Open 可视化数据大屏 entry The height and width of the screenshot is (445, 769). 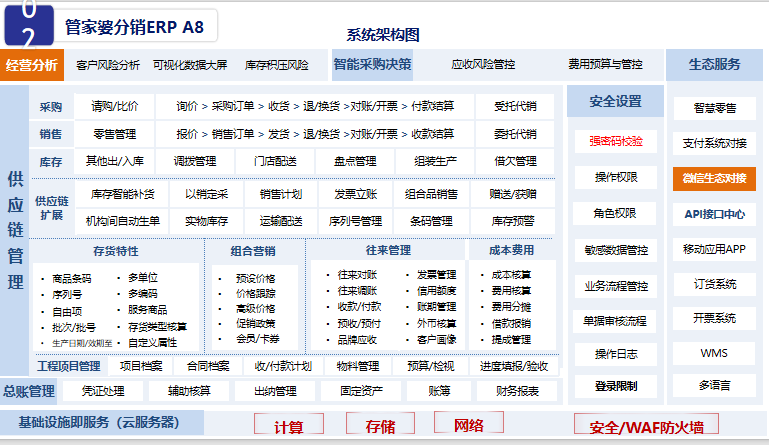pyautogui.click(x=190, y=65)
